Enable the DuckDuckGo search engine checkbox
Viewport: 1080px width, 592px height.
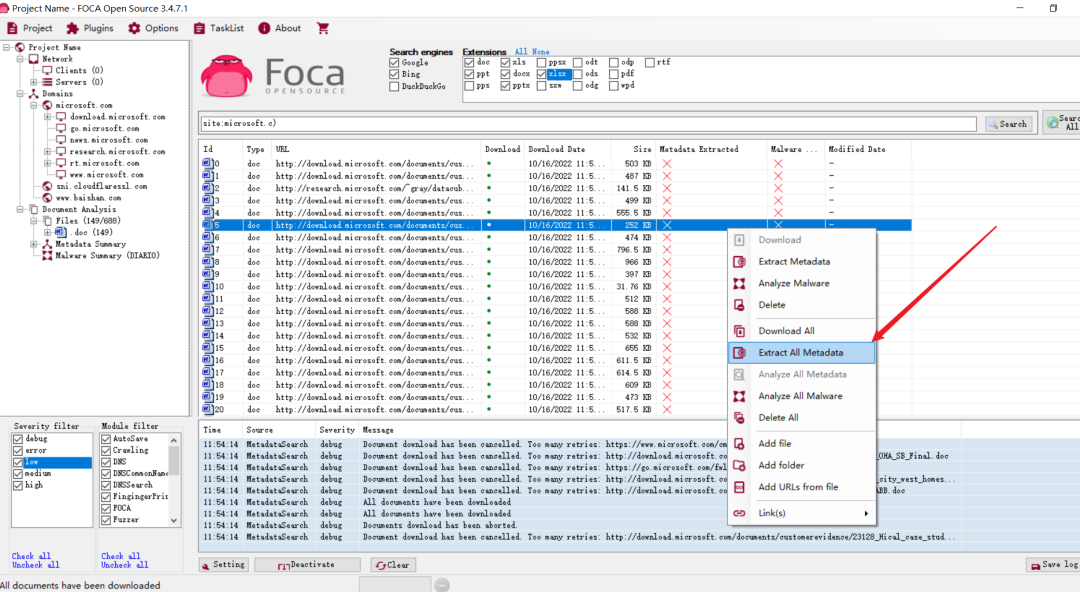point(394,87)
